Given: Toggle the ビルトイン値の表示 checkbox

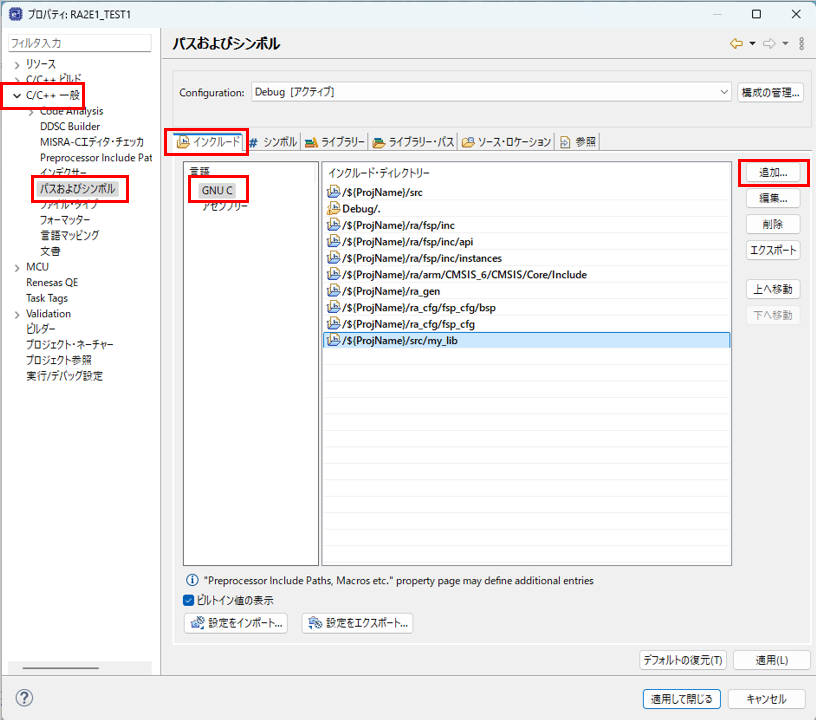Looking at the screenshot, I should click(x=189, y=600).
